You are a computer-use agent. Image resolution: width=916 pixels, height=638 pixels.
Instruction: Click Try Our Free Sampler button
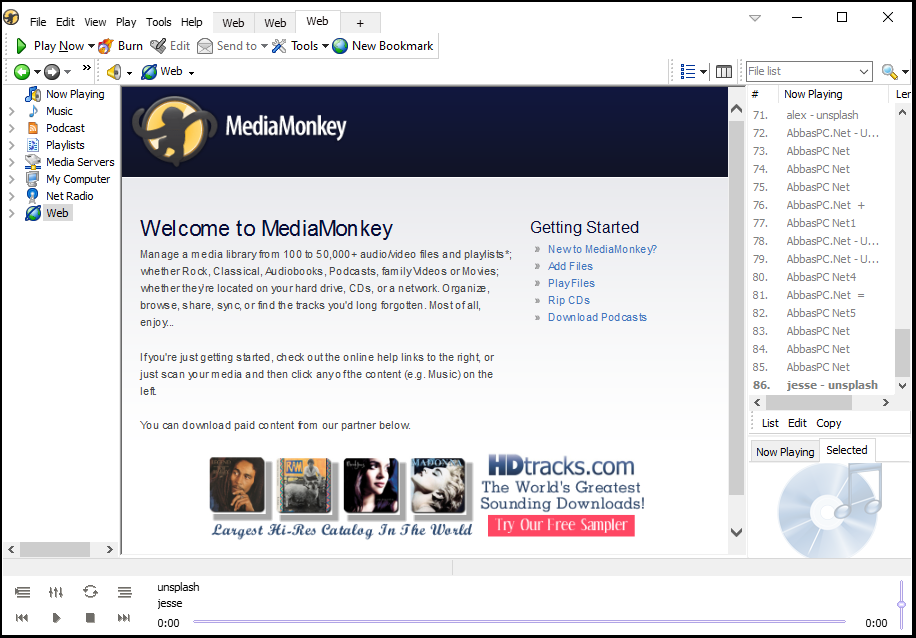pyautogui.click(x=561, y=525)
